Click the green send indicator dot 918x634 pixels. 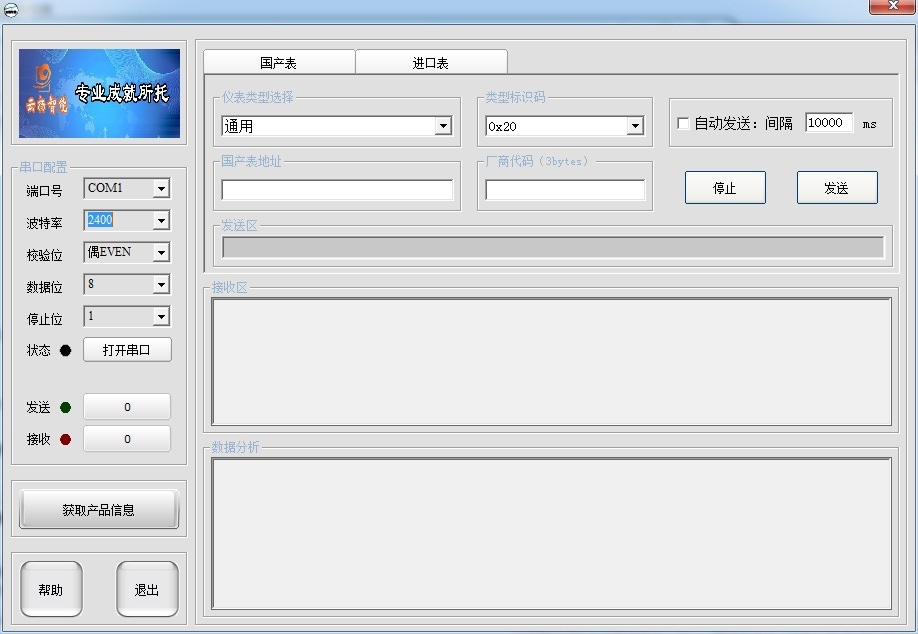(x=66, y=407)
